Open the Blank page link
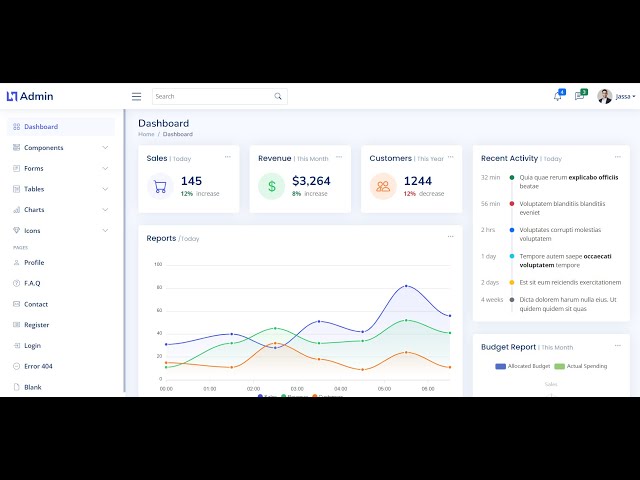 pos(61,387)
